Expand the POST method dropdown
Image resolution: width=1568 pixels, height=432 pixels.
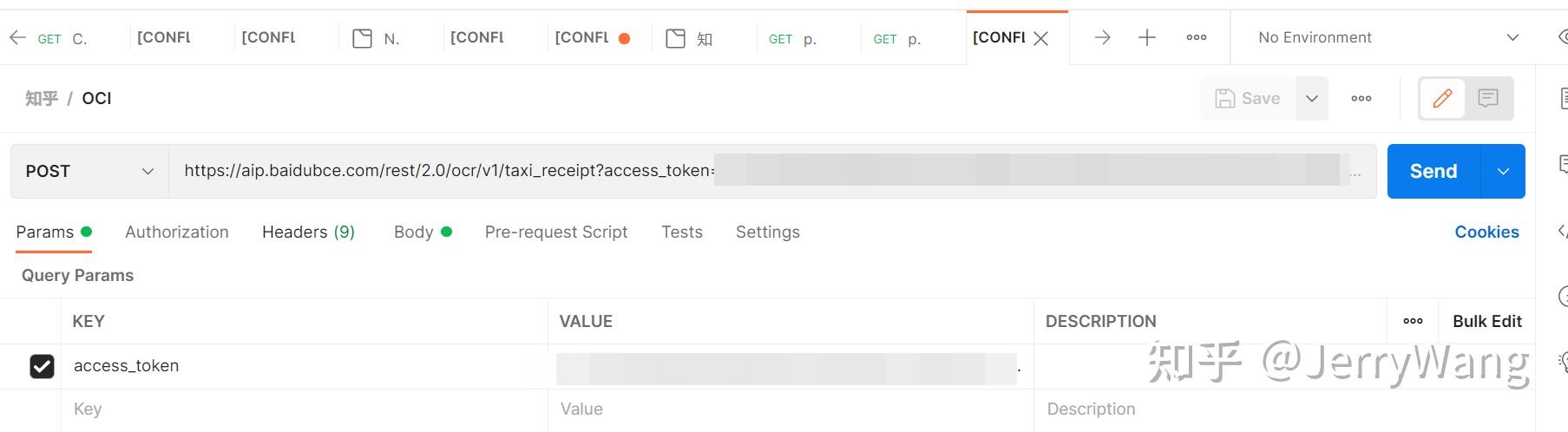coord(89,171)
